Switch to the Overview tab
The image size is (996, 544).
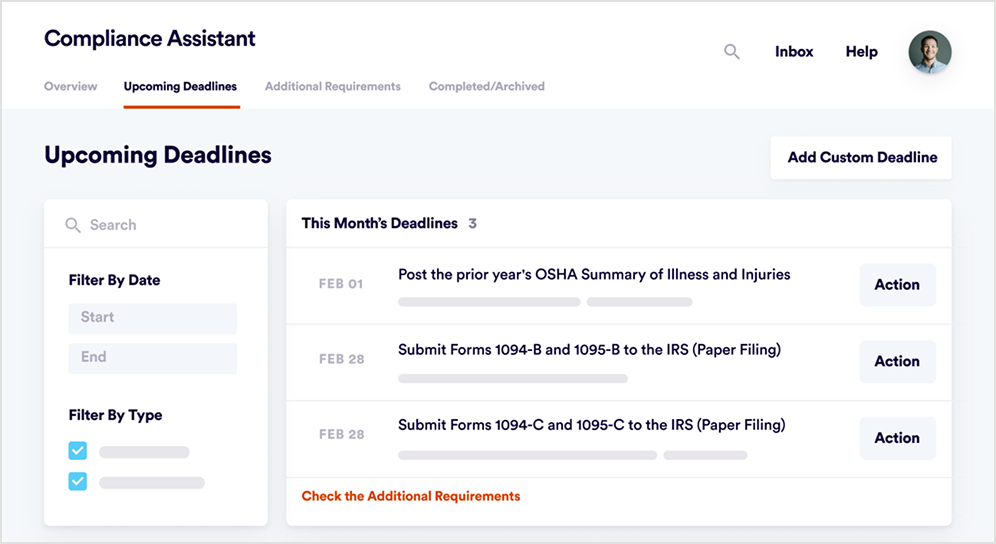(71, 86)
